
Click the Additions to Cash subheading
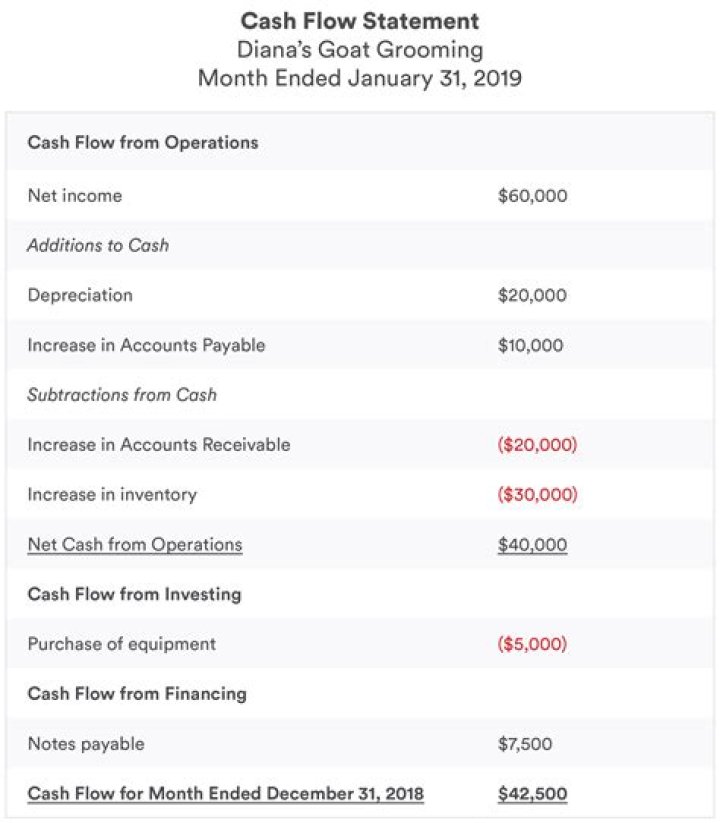click(x=98, y=245)
